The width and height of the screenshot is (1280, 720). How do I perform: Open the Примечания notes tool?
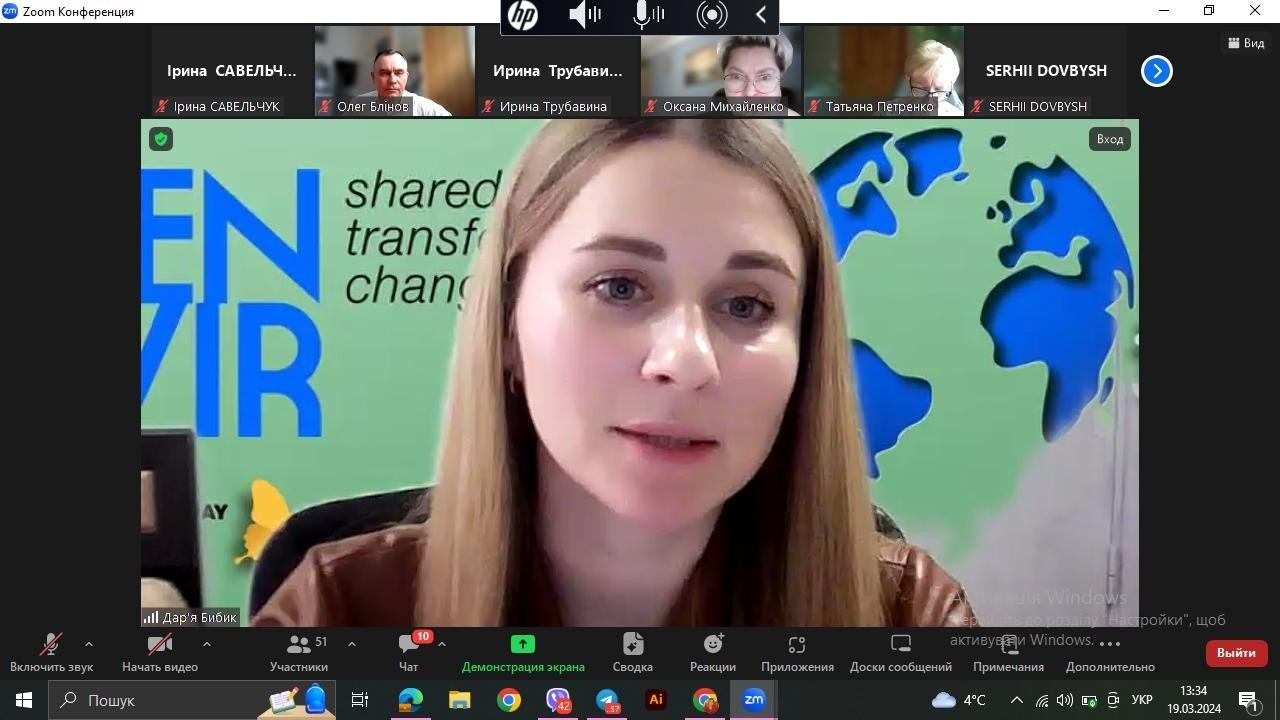pyautogui.click(x=1008, y=653)
